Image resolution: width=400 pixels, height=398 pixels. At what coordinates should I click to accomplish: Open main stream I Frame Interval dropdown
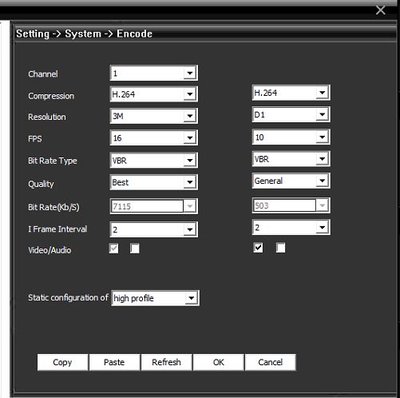pyautogui.click(x=154, y=229)
